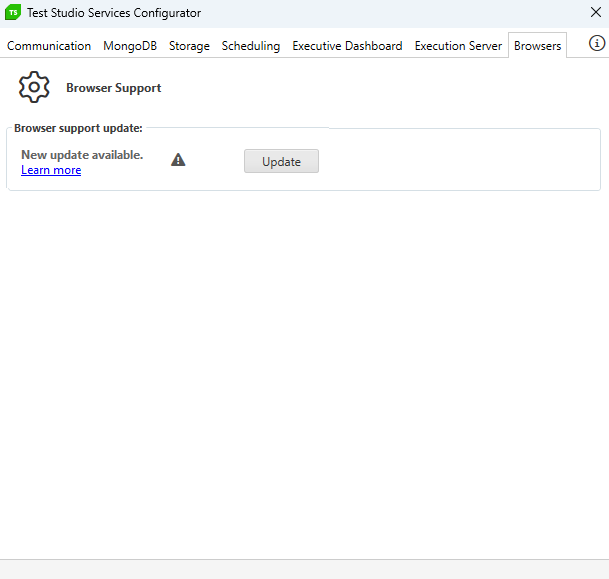The width and height of the screenshot is (609, 579).
Task: Open the Communication tab
Action: (49, 46)
